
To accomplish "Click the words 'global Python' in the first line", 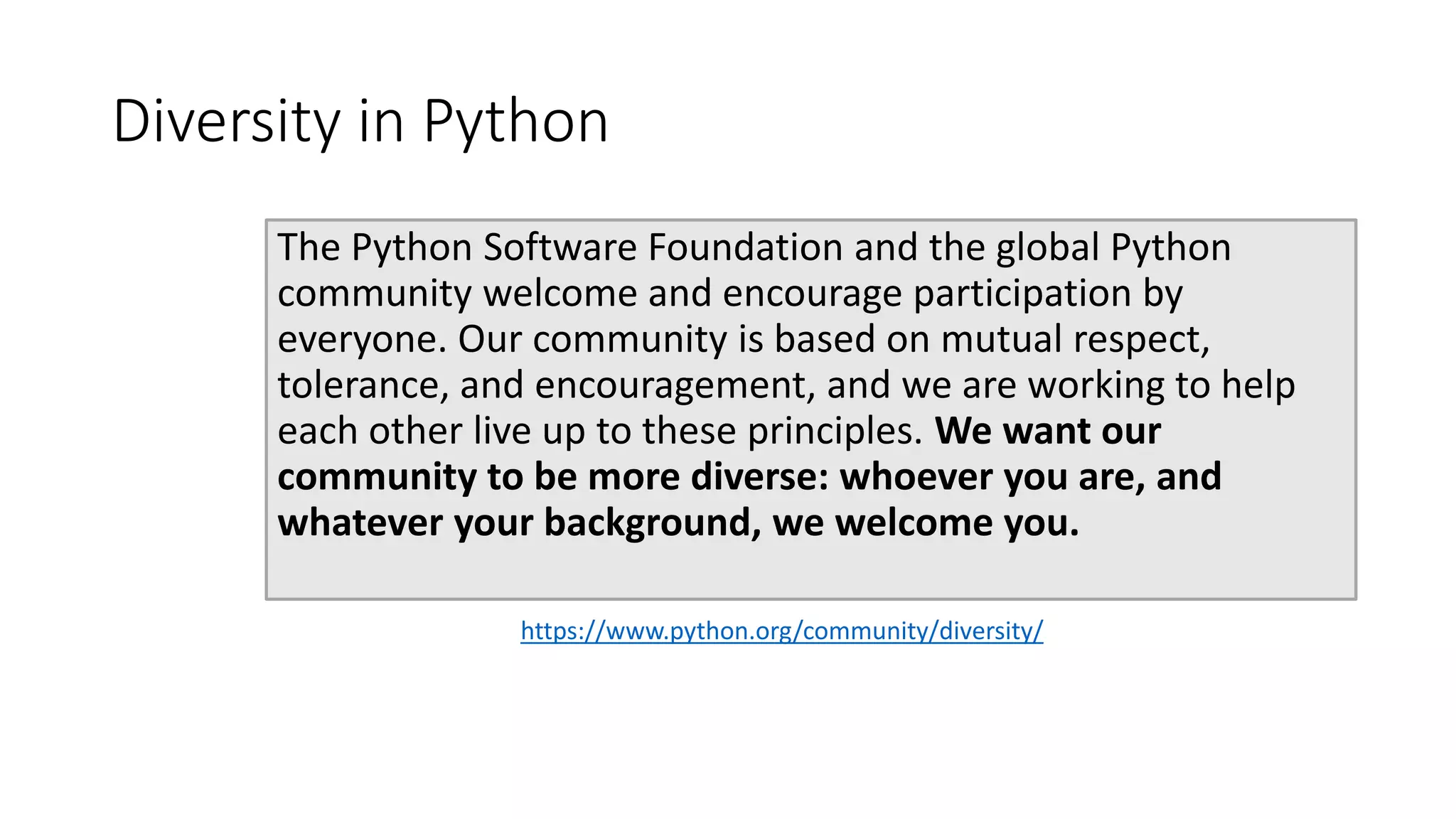I will click(x=1113, y=247).
